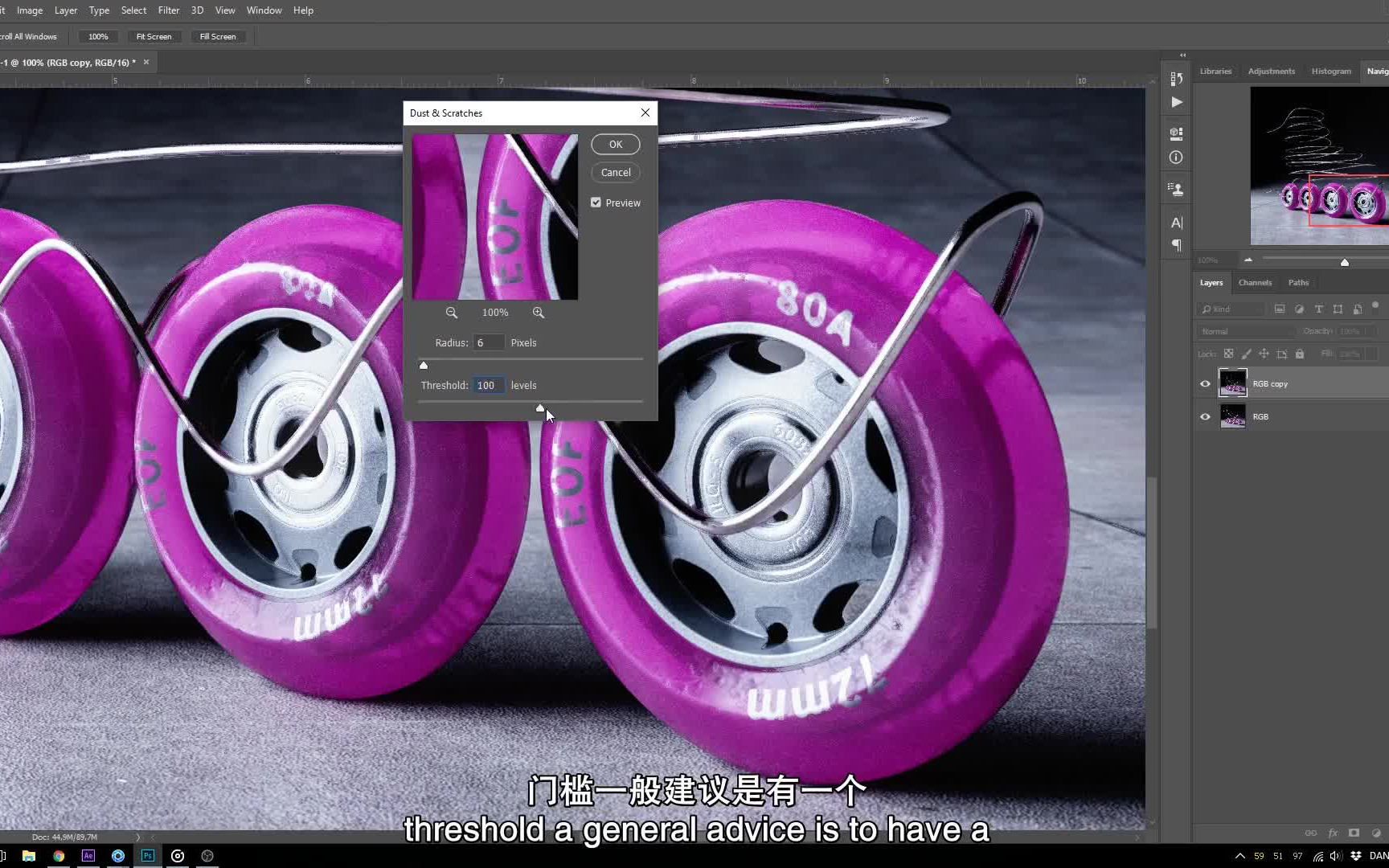Cancel the Dust & Scratches filter
This screenshot has height=868, width=1389.
[x=615, y=173]
